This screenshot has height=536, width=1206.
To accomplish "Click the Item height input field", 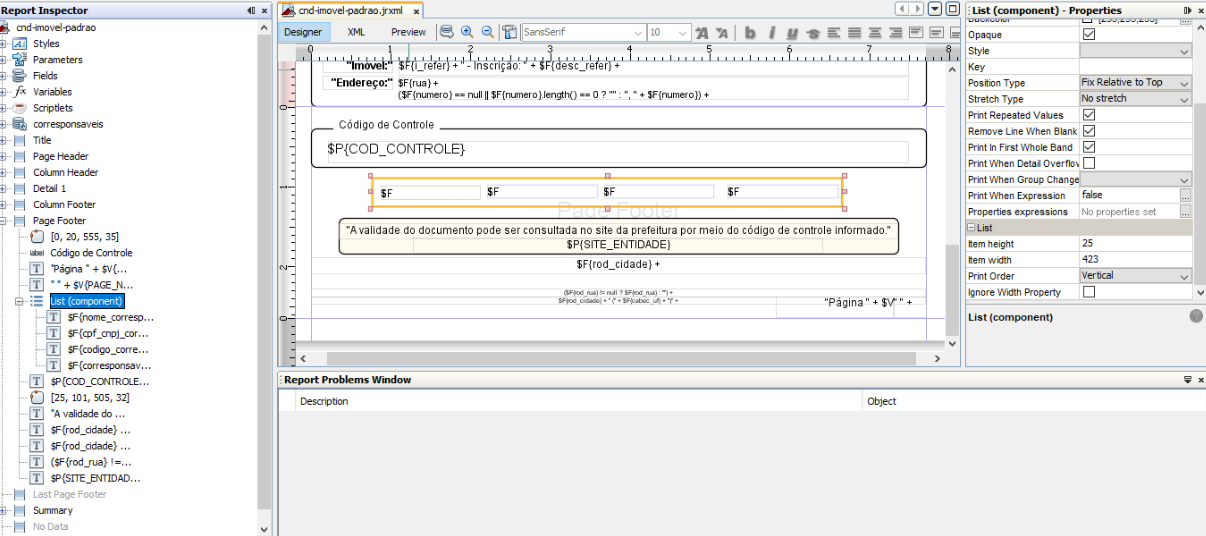I will tap(1135, 244).
